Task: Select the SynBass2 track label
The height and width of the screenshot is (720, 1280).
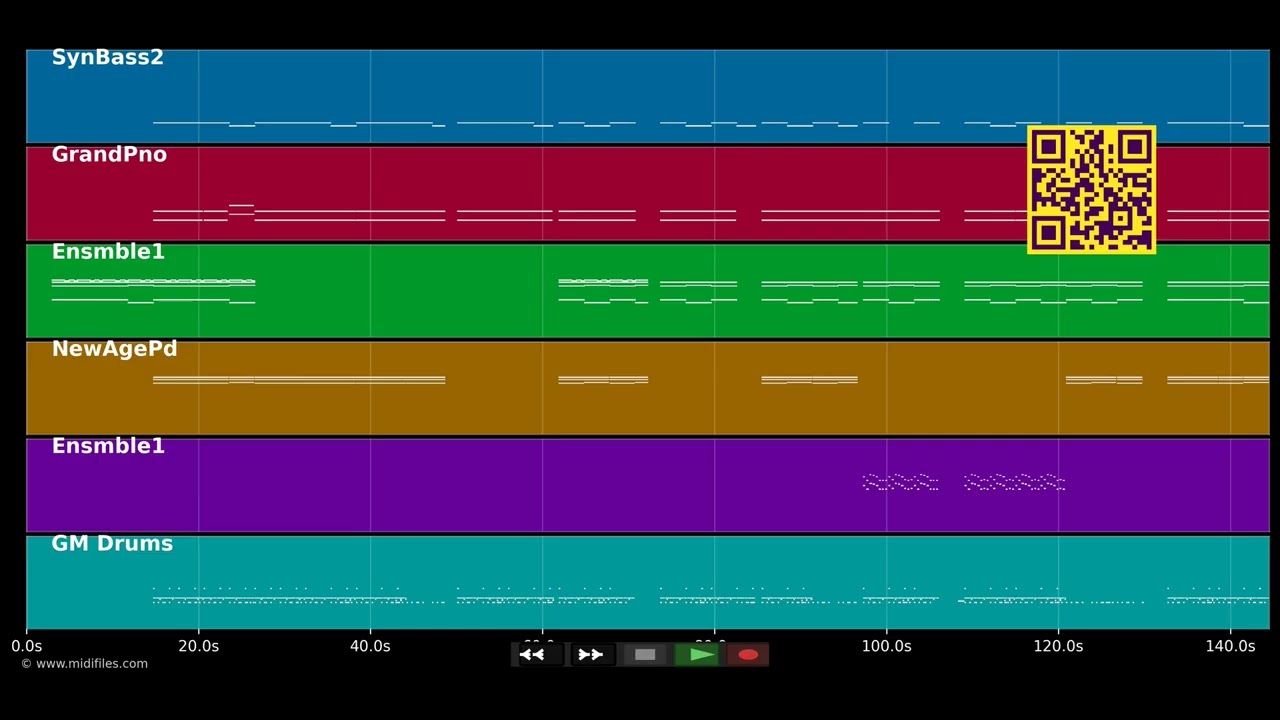Action: click(x=107, y=58)
